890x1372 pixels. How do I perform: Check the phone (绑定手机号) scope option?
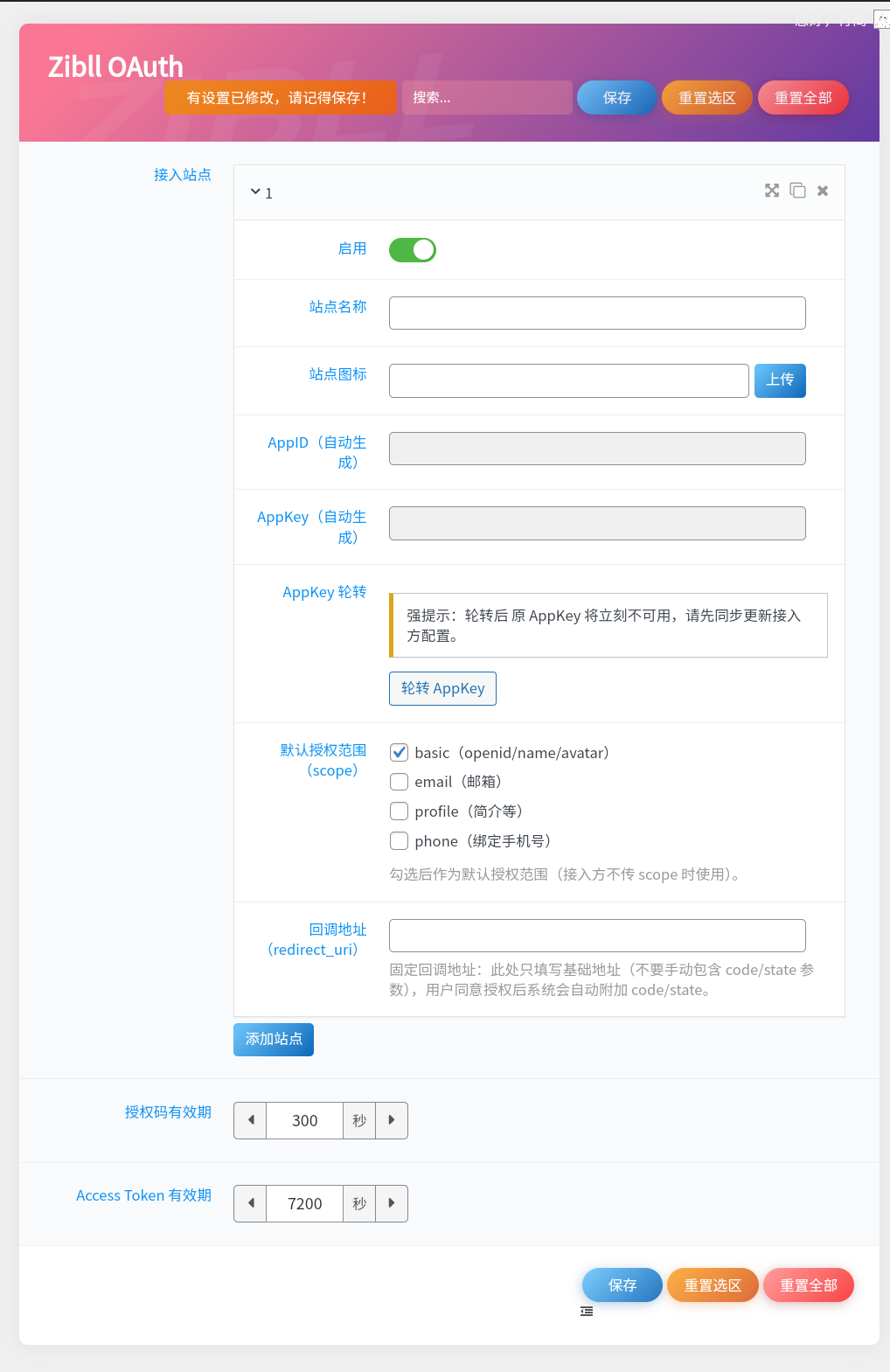400,841
